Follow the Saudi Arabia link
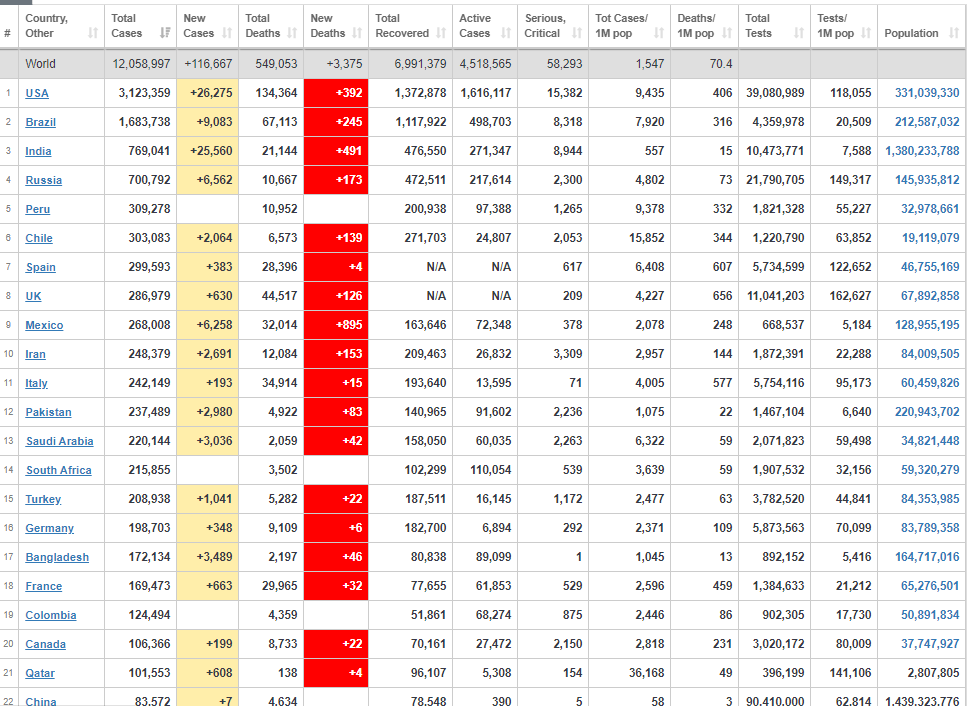This screenshot has height=706, width=969. point(60,441)
